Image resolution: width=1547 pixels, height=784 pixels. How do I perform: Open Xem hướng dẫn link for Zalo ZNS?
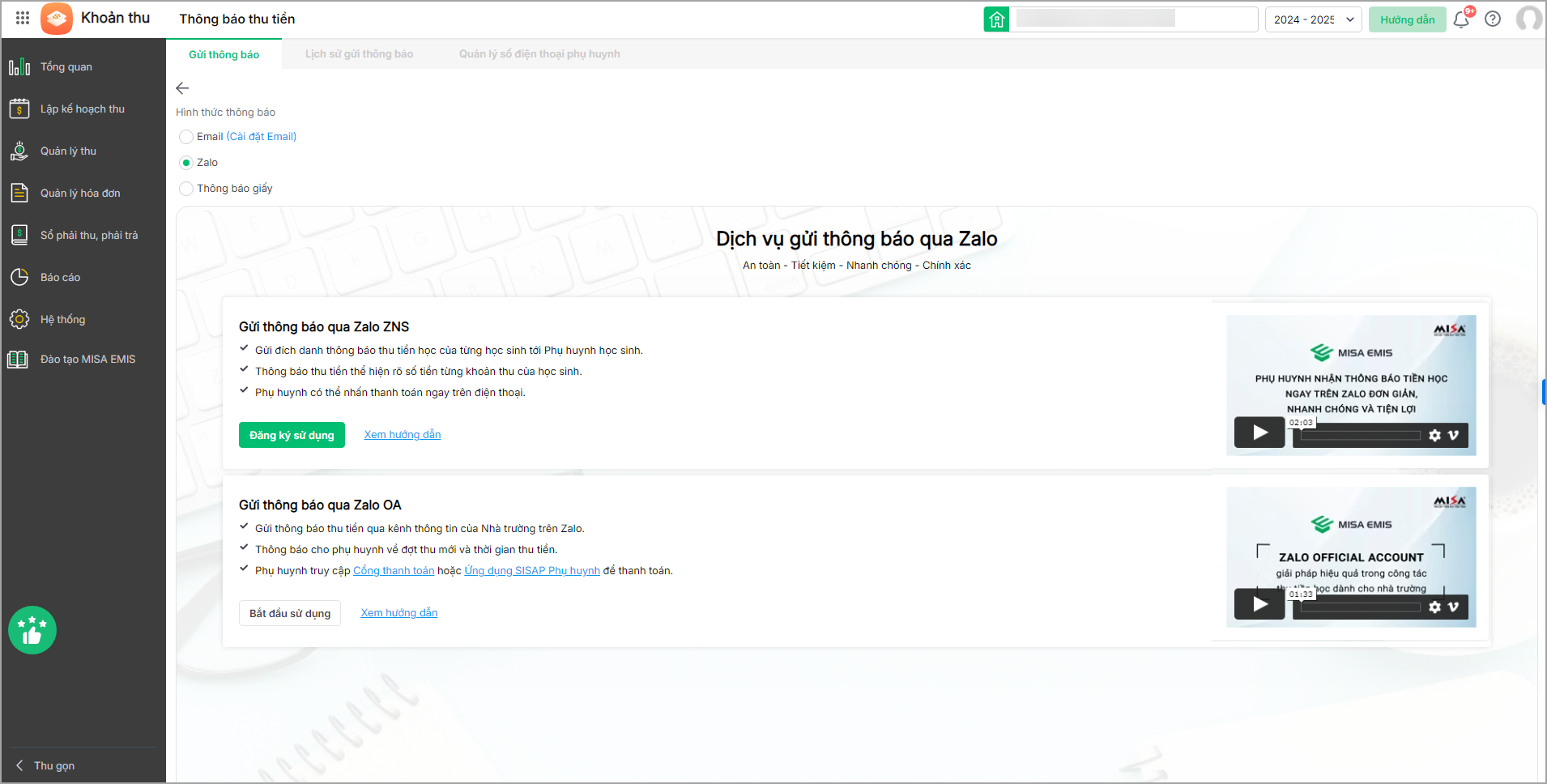403,435
